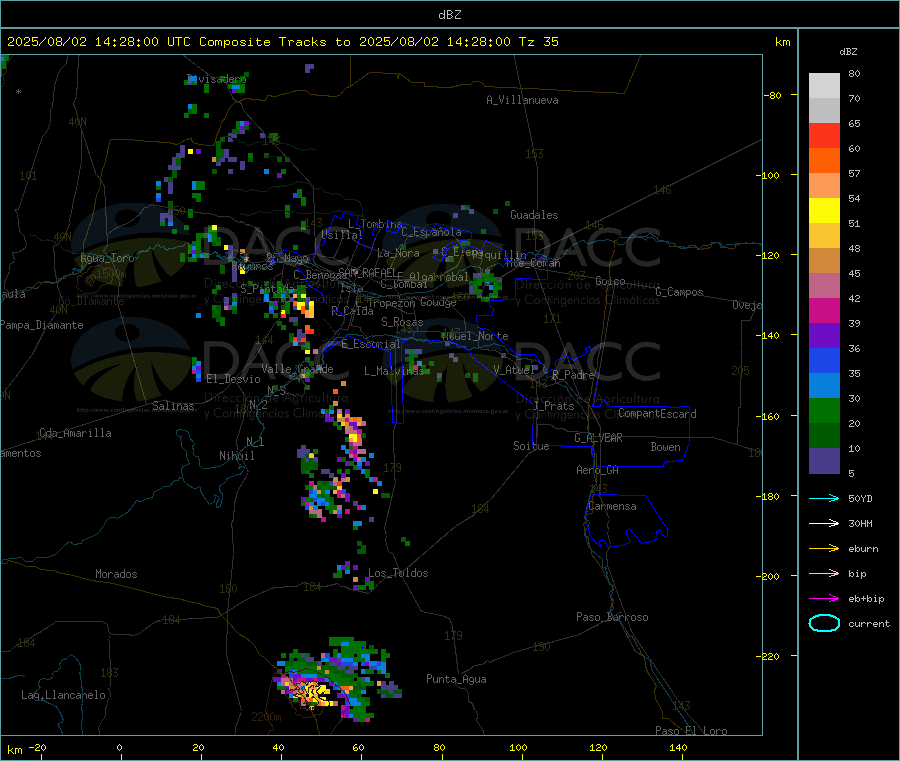Click the magenta 39-42 dBZ swatch
This screenshot has width=900, height=761.
[x=824, y=310]
